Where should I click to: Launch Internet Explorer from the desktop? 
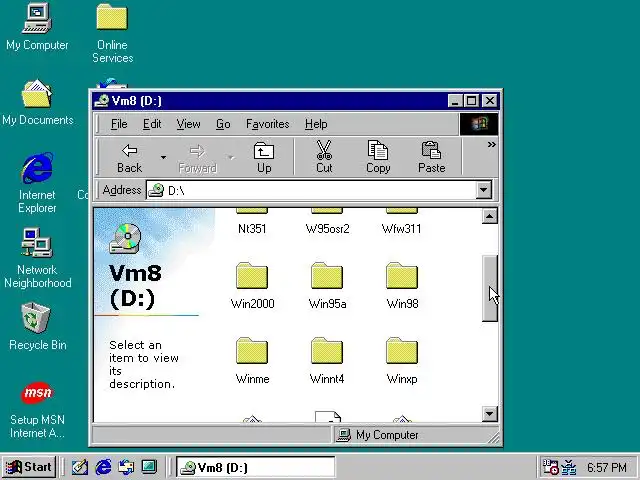(x=37, y=182)
